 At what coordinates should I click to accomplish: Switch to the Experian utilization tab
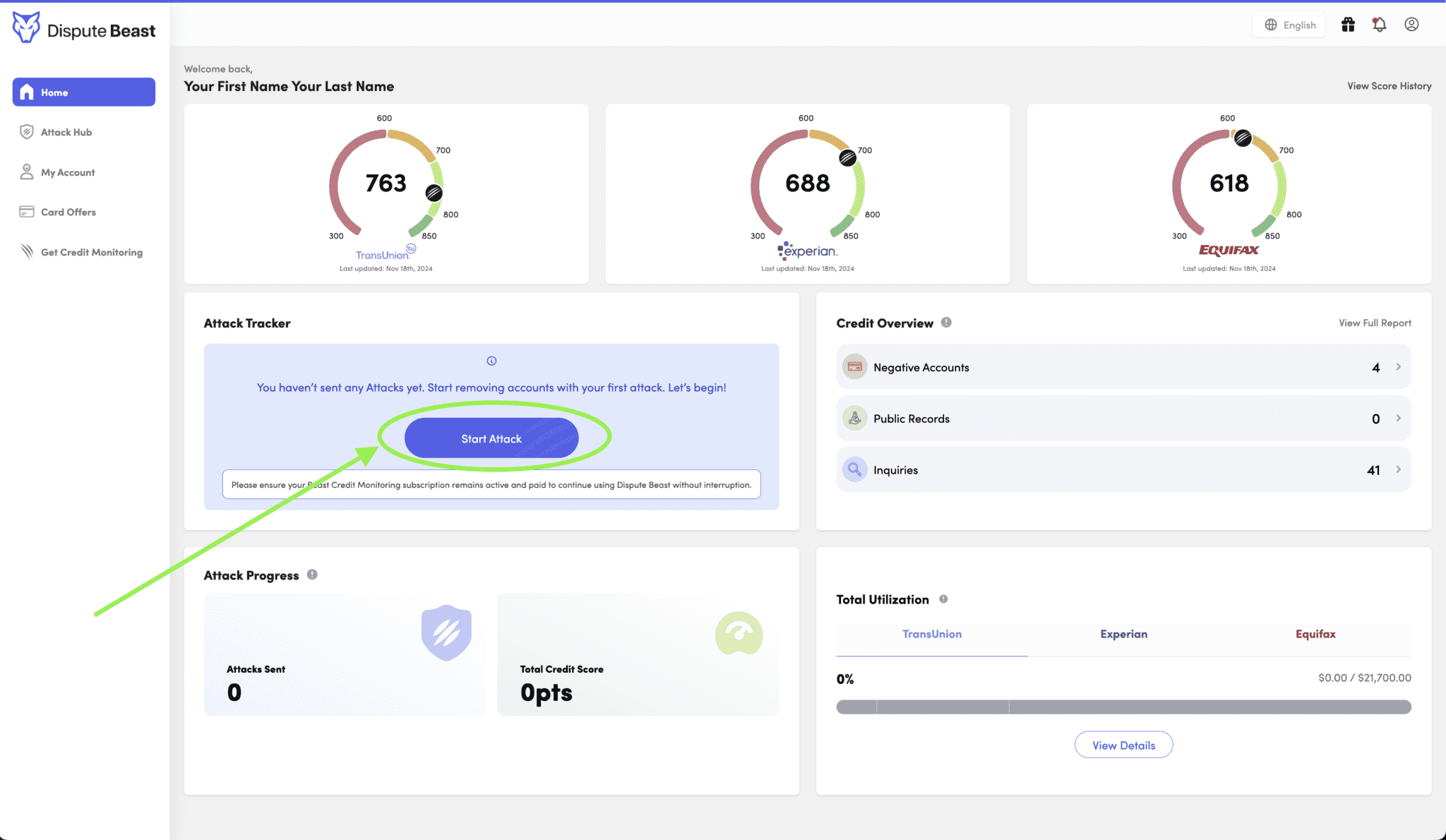pos(1123,634)
